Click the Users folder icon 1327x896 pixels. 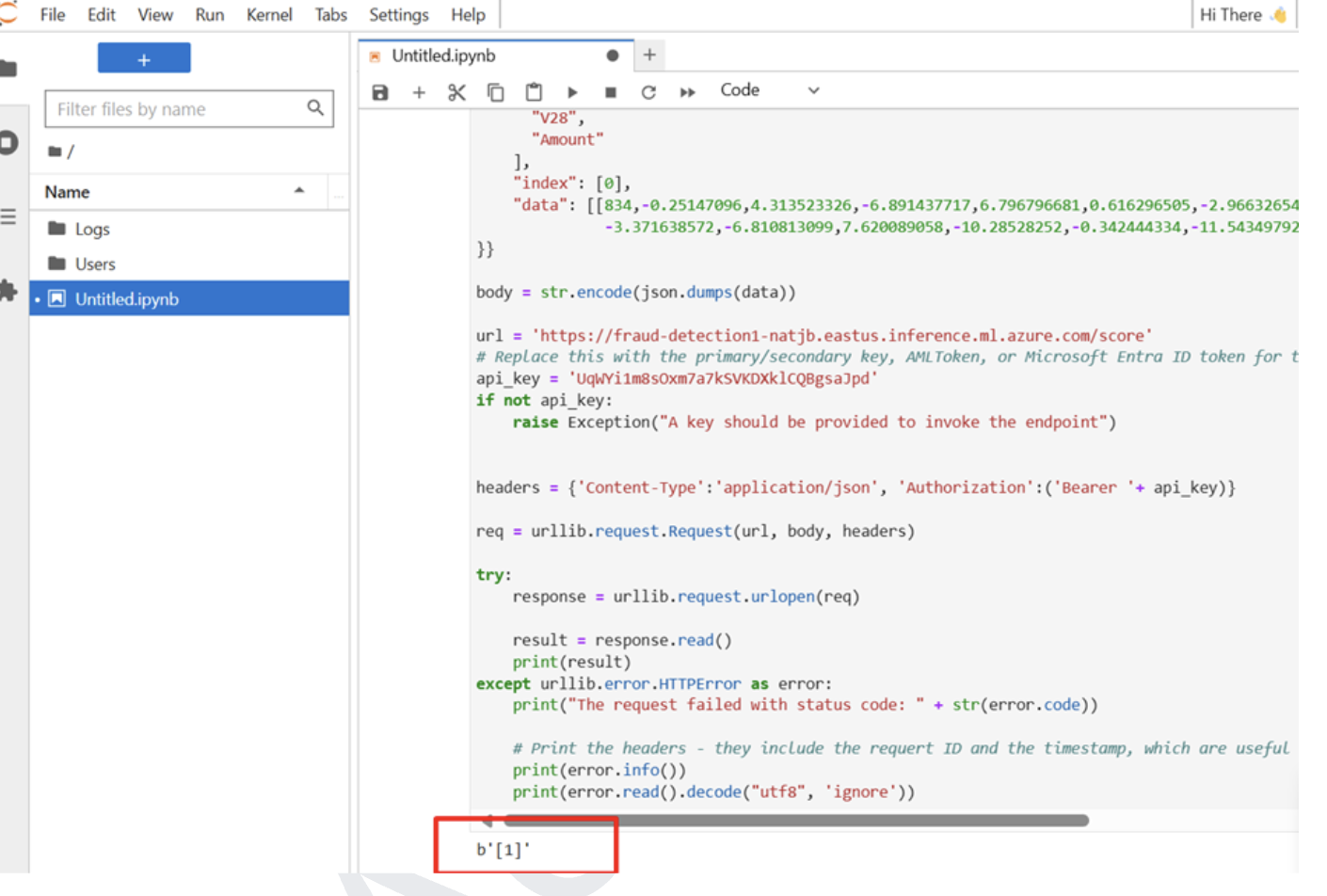pyautogui.click(x=56, y=263)
